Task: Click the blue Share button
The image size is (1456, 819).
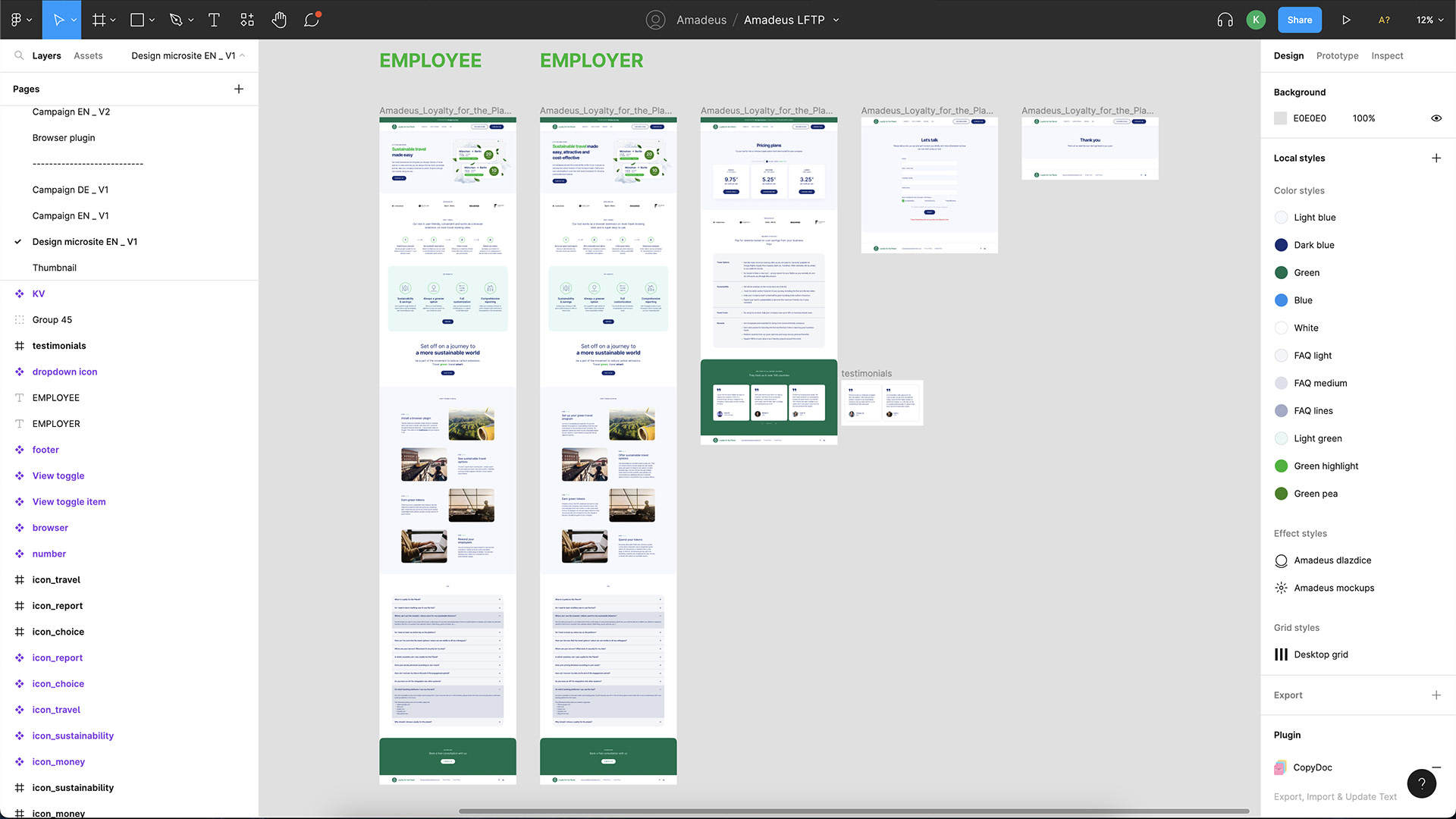Action: (1299, 20)
